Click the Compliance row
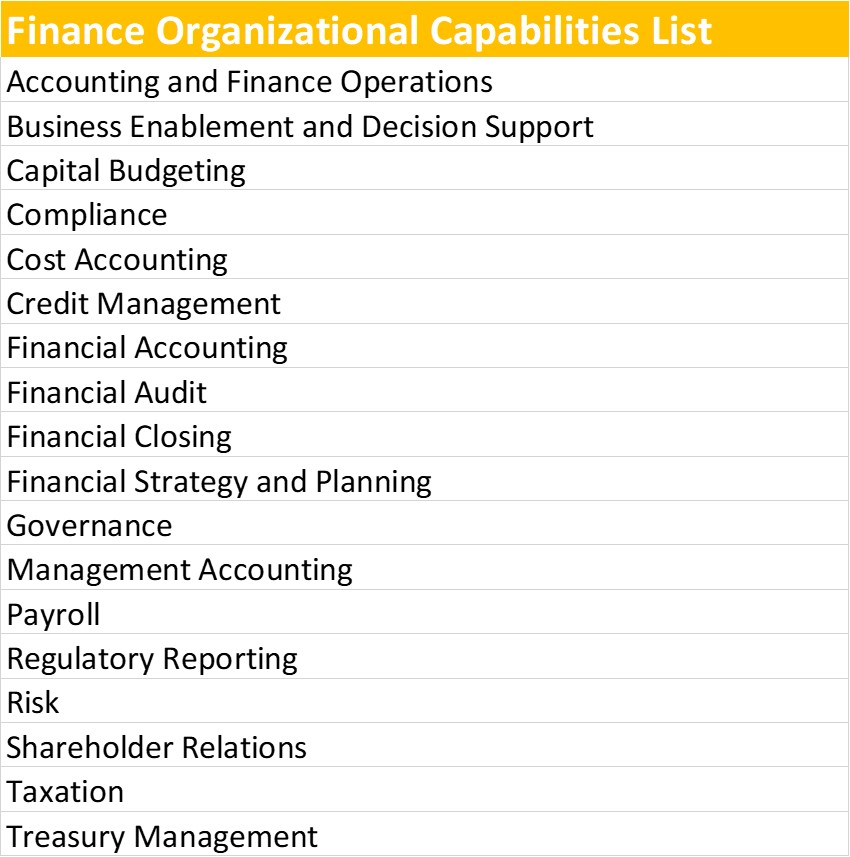 click(87, 214)
